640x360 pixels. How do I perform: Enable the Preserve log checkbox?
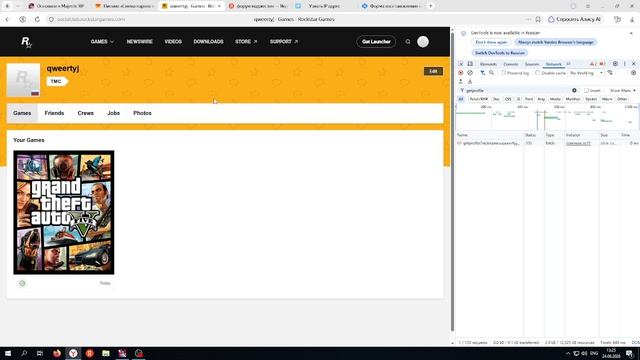504,73
